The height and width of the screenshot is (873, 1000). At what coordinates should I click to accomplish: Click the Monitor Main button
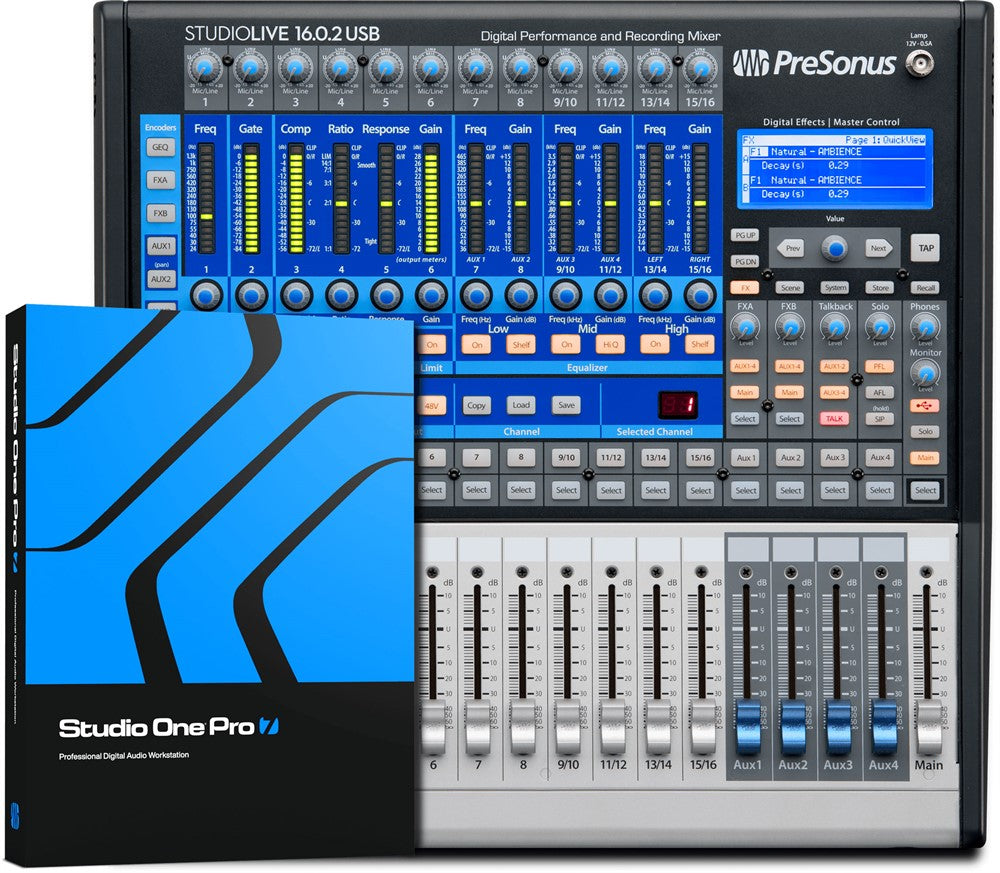point(925,458)
